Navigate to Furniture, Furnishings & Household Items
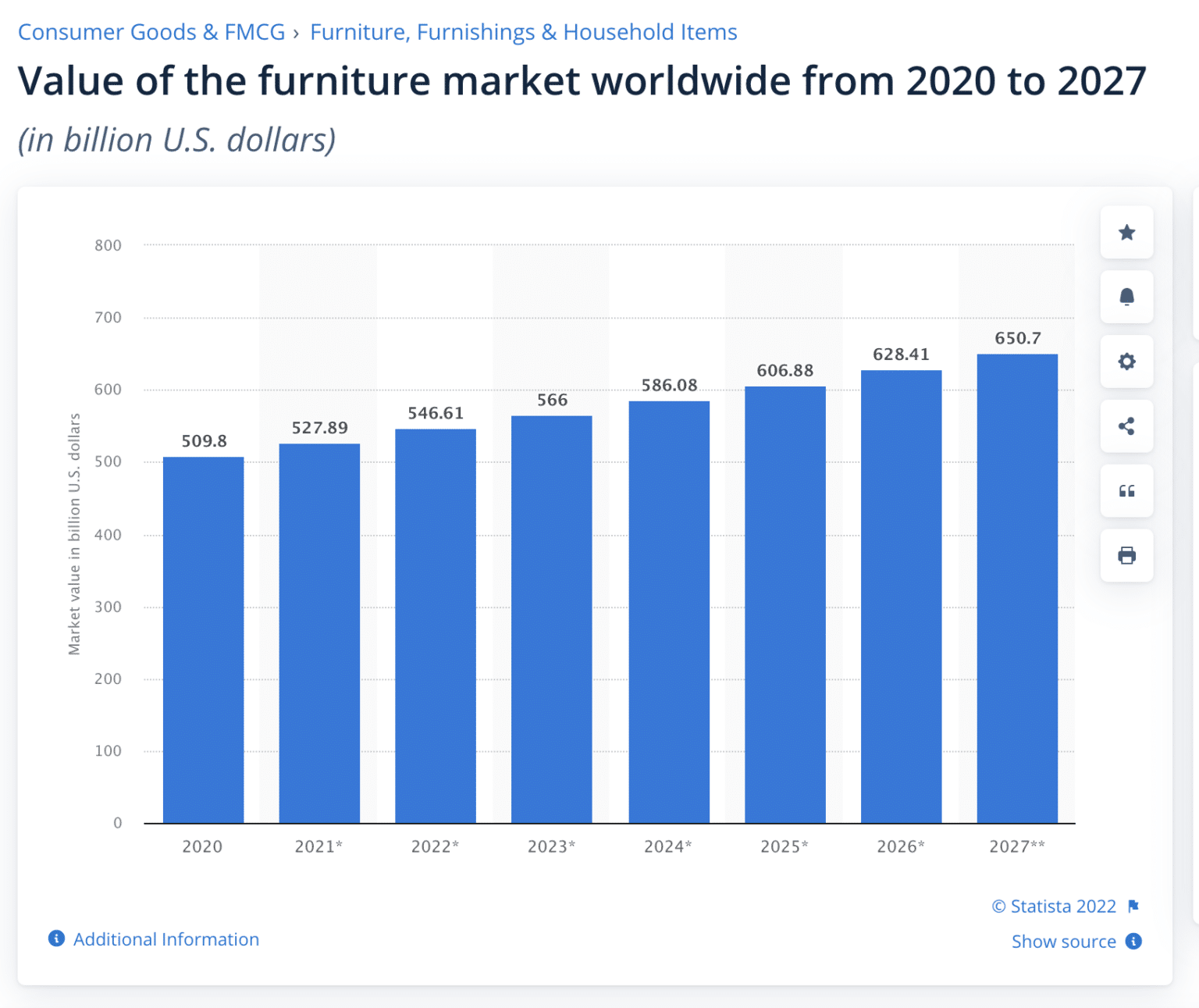Image resolution: width=1199 pixels, height=1008 pixels. (523, 32)
